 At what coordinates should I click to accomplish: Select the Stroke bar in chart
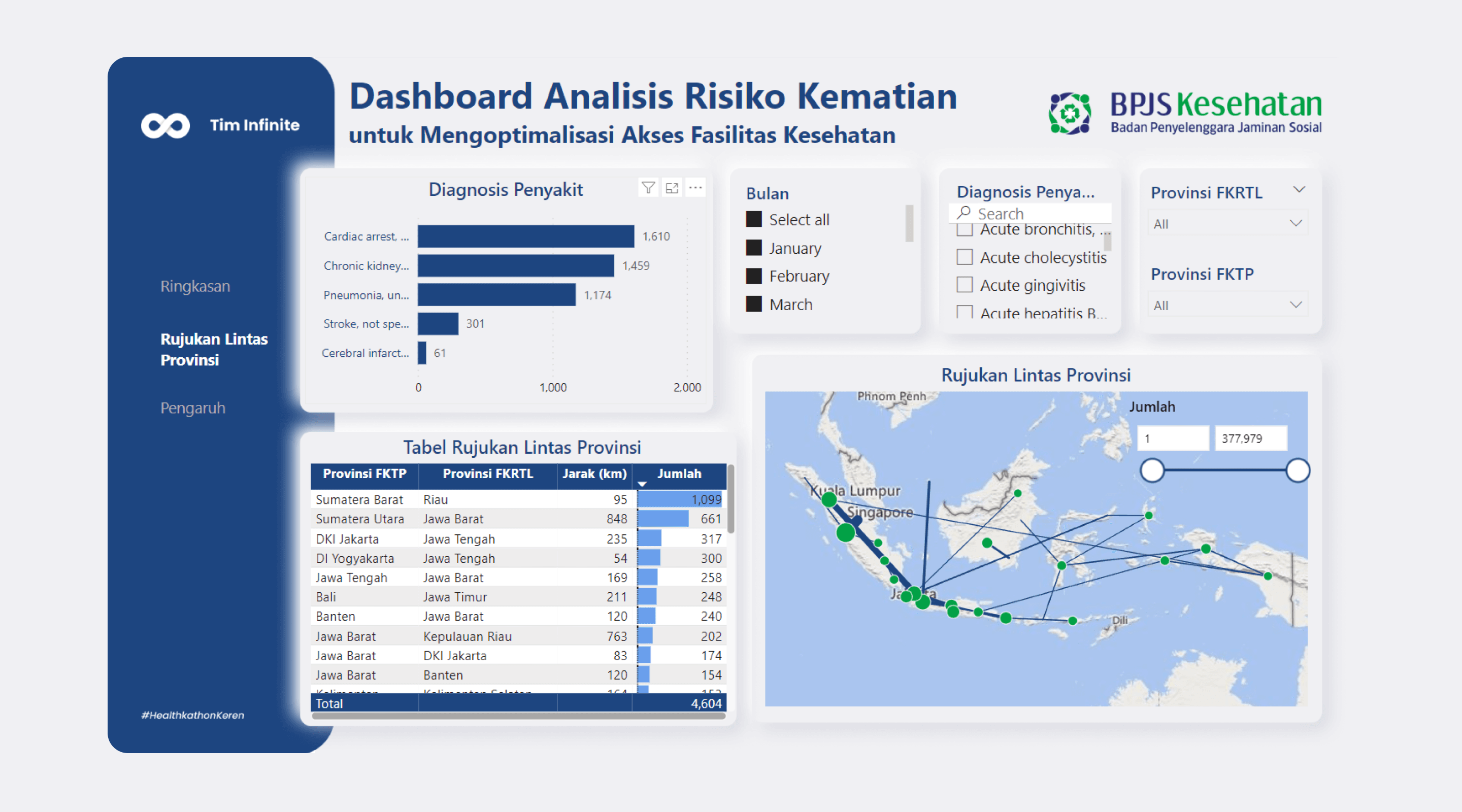pyautogui.click(x=438, y=324)
